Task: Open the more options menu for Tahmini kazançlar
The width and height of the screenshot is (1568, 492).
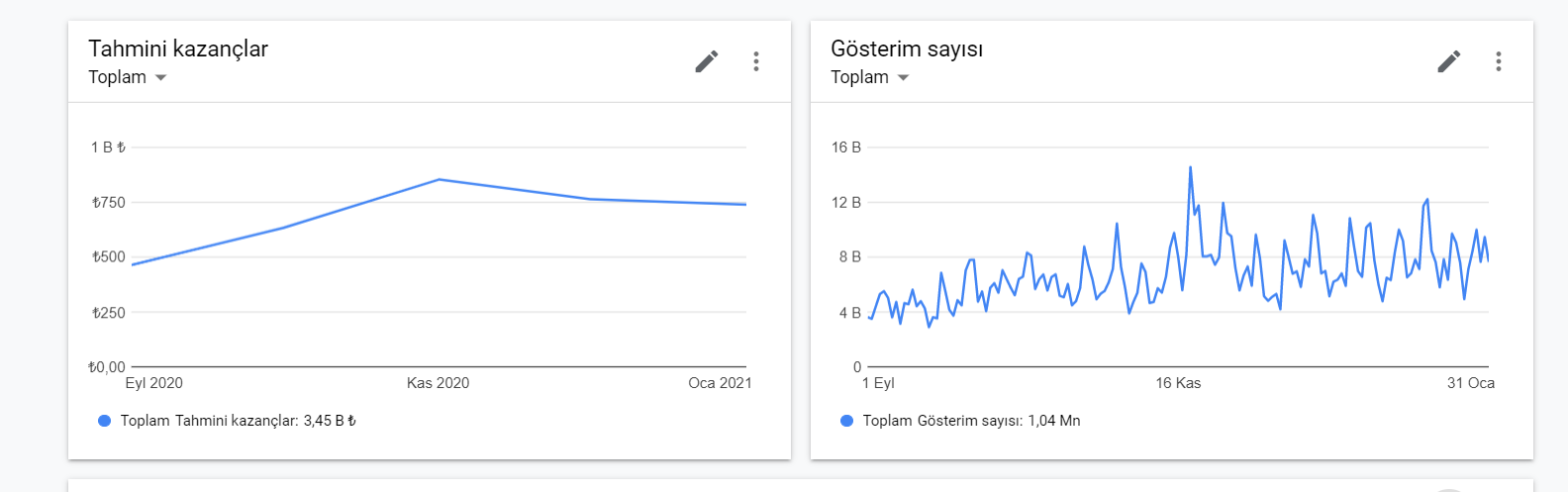Action: [755, 61]
